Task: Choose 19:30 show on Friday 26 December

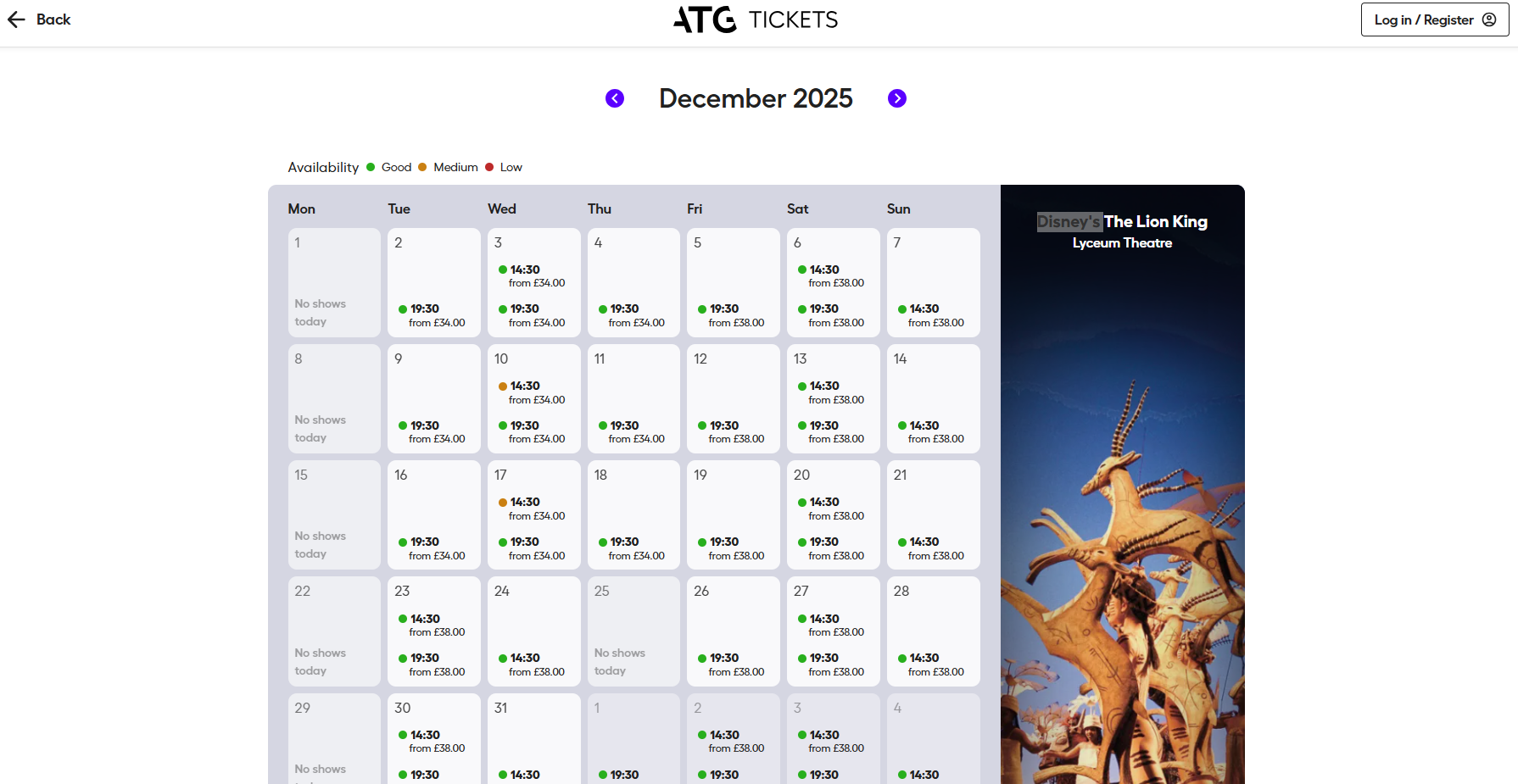Action: click(731, 664)
